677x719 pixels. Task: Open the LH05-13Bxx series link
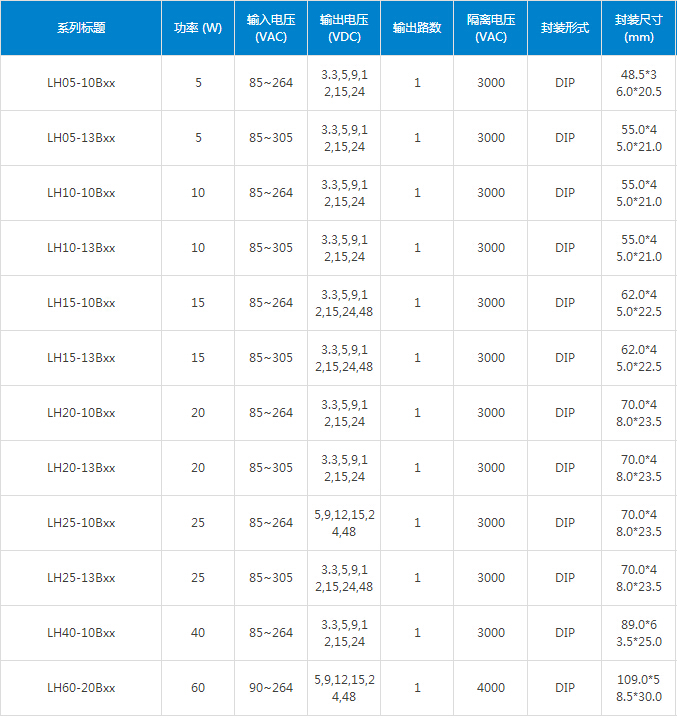pos(81,138)
